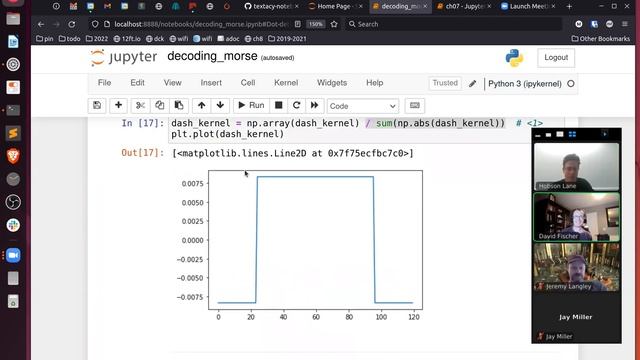The image size is (640, 360).
Task: Restart the kernel icon
Action: [x=296, y=105]
